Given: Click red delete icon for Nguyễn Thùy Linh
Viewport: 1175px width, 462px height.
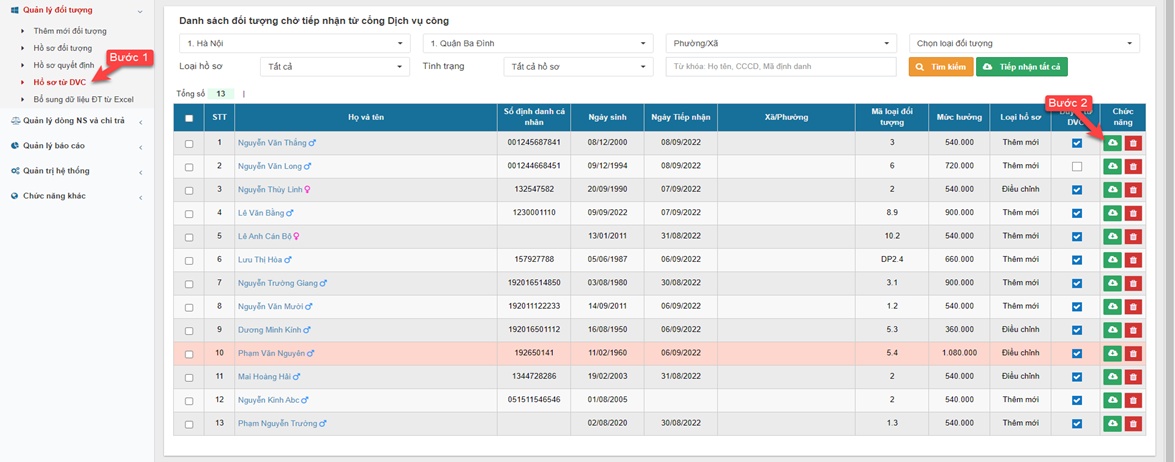Looking at the screenshot, I should coord(1132,190).
